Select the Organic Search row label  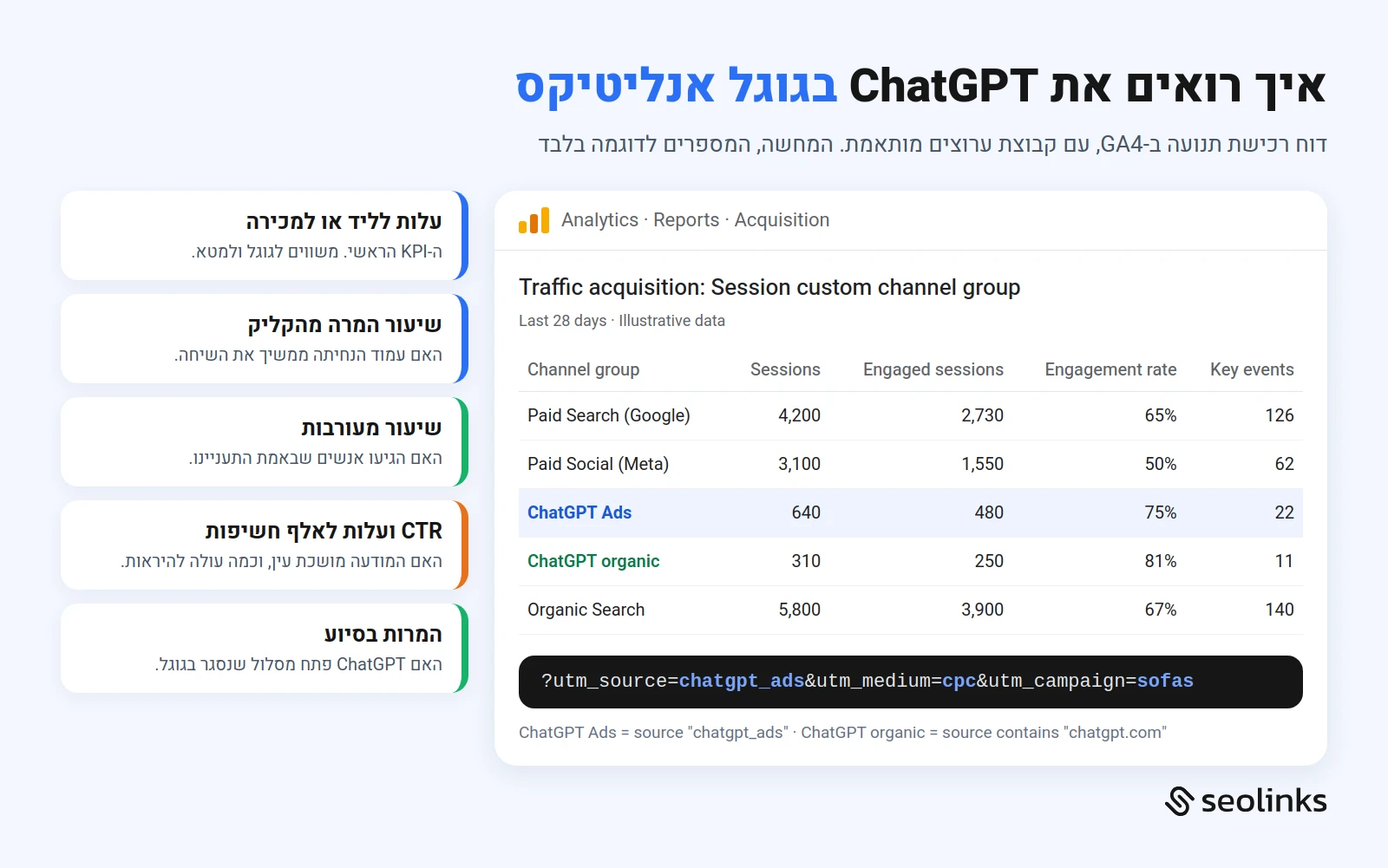point(586,610)
